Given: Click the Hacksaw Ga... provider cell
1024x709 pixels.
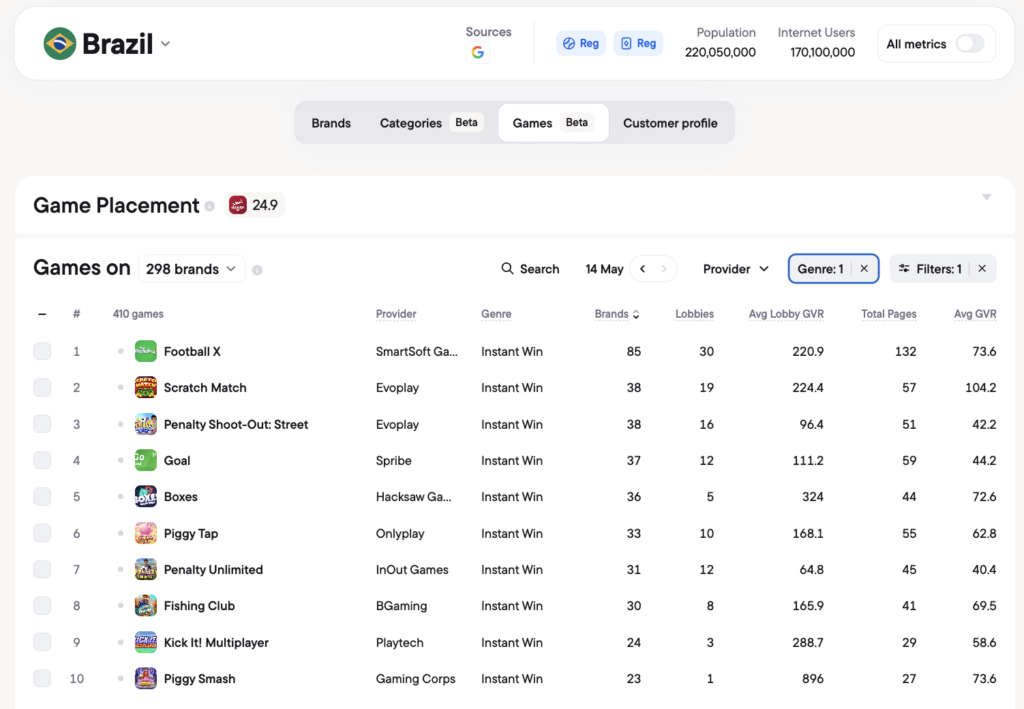Looking at the screenshot, I should [x=413, y=497].
